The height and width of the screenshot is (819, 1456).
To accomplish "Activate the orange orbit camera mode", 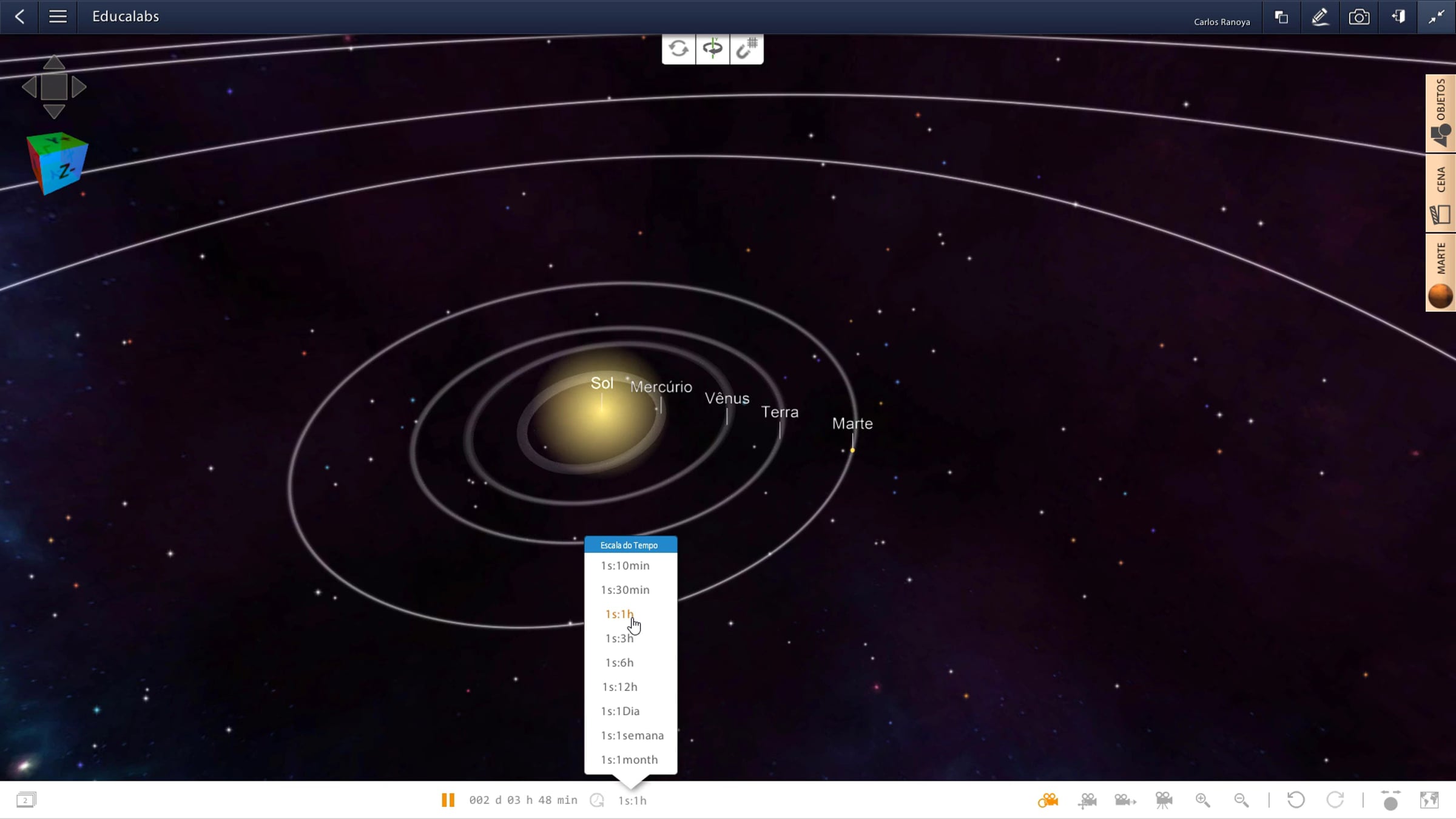I will point(1048,800).
